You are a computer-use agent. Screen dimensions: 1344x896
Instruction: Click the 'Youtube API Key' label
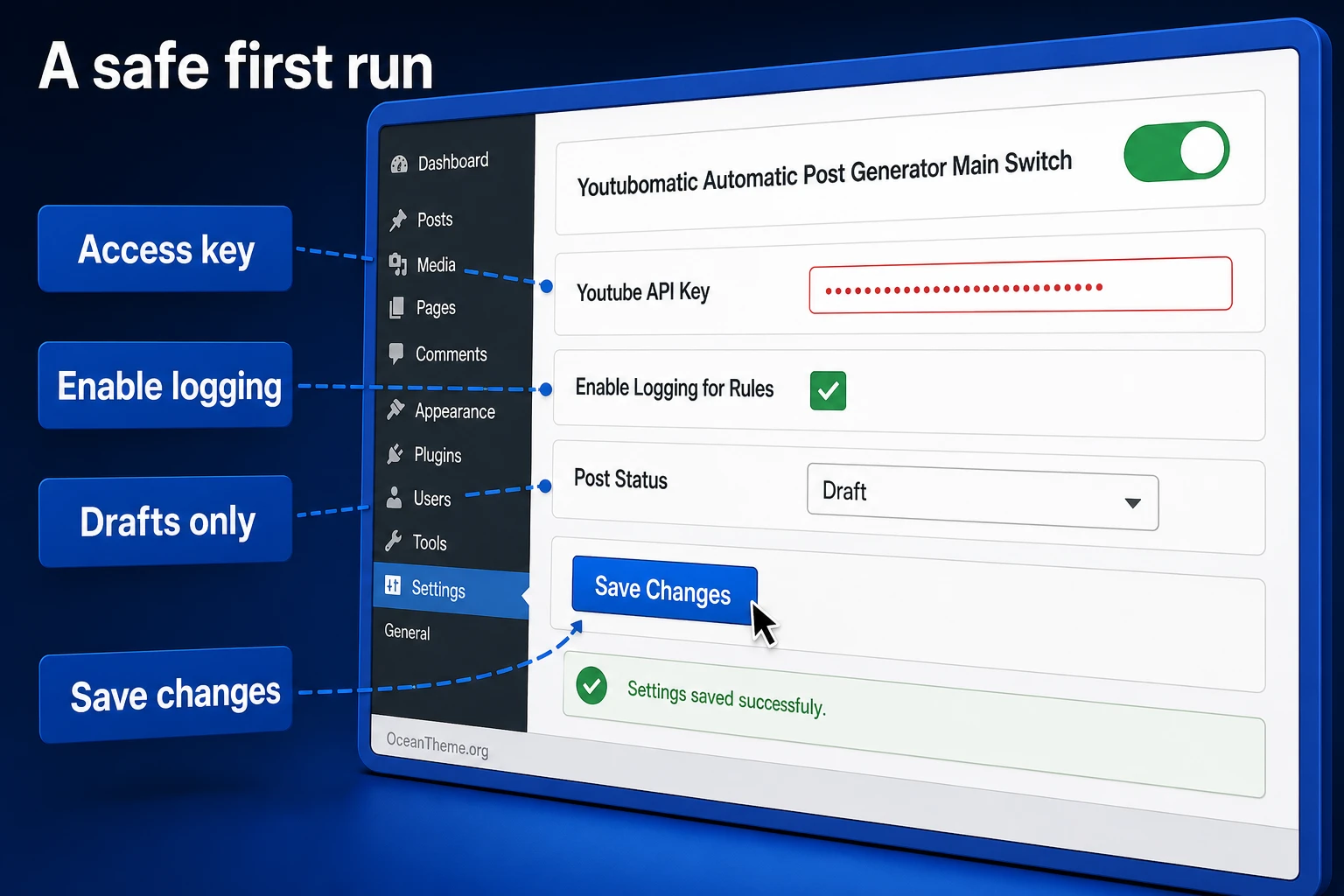643,291
